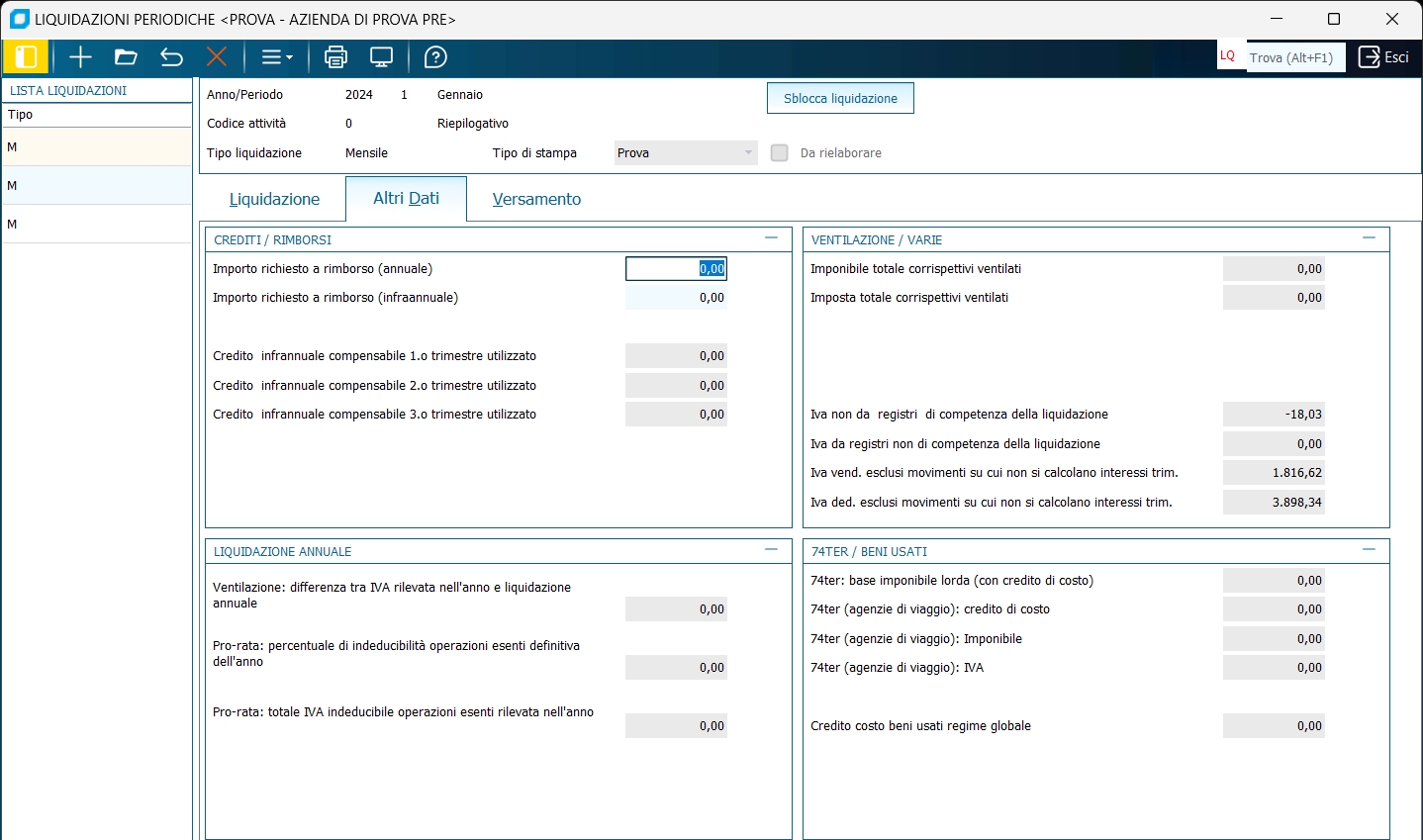Switch to the Versamento tab
The image size is (1423, 840).
(536, 199)
